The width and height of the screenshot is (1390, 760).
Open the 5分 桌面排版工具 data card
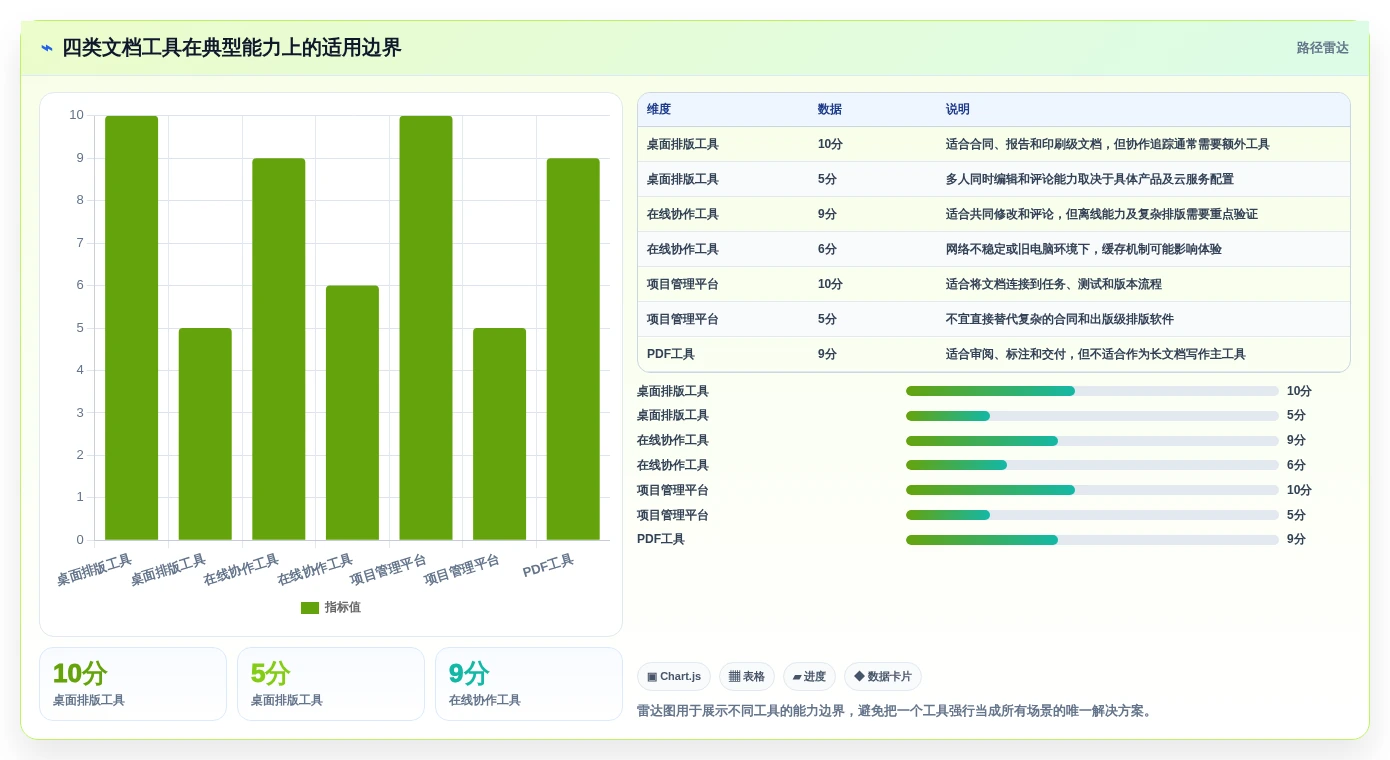pyautogui.click(x=331, y=684)
